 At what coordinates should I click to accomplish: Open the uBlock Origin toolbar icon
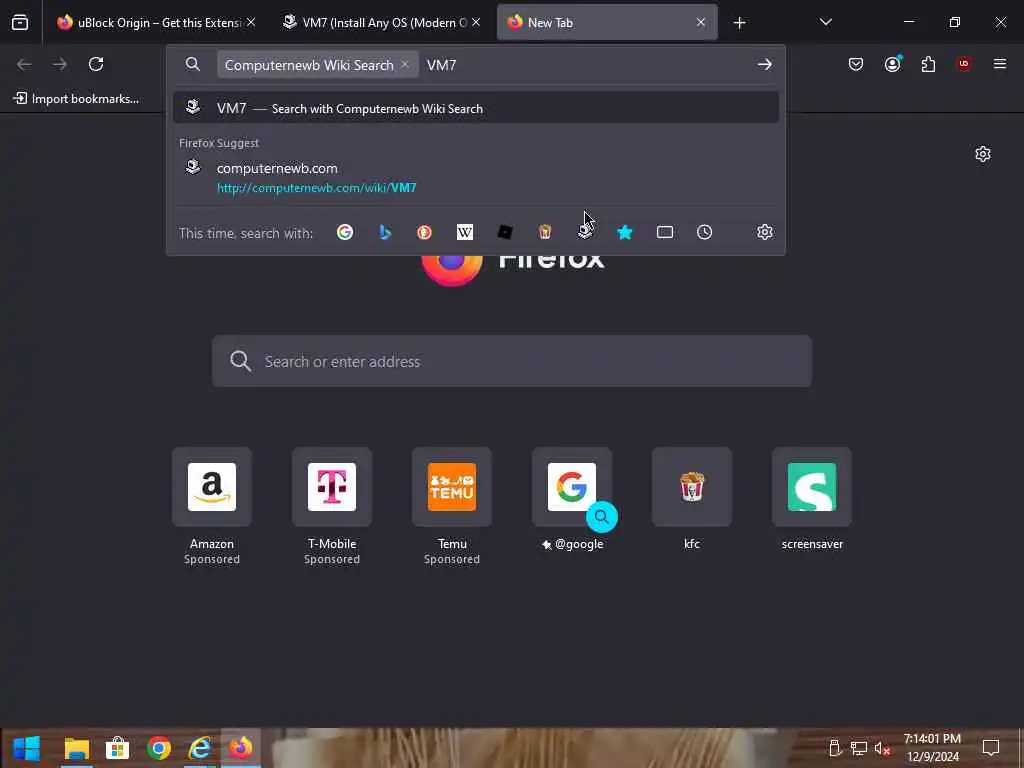[x=964, y=64]
